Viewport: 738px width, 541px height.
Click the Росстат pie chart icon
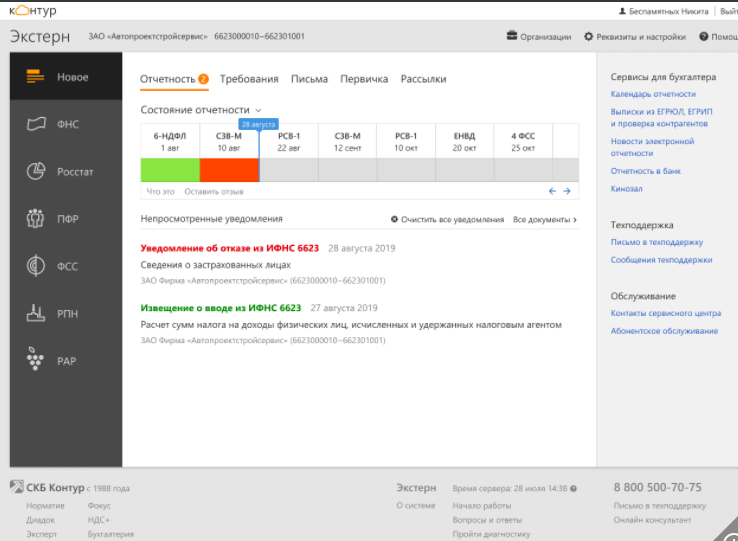(36, 171)
